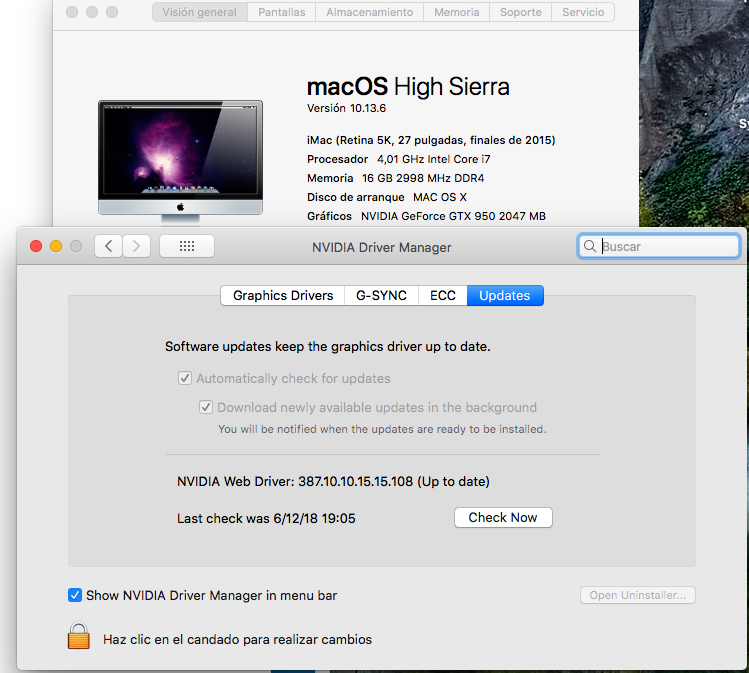This screenshot has height=673, width=749.
Task: Open Visión general tab in About This Mac
Action: pos(200,12)
